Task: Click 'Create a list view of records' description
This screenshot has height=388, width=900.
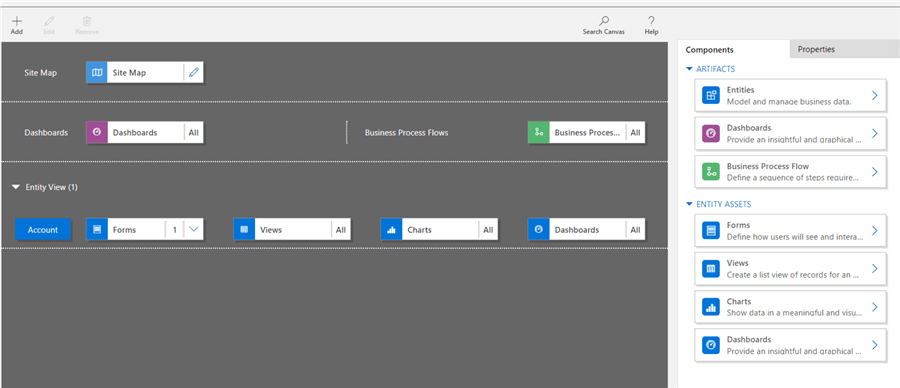Action: 793,275
